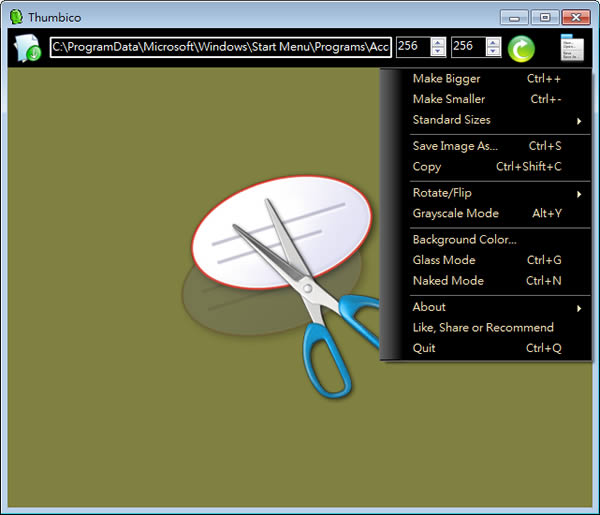Open Background Color... picker option
This screenshot has height=515, width=600.
464,239
